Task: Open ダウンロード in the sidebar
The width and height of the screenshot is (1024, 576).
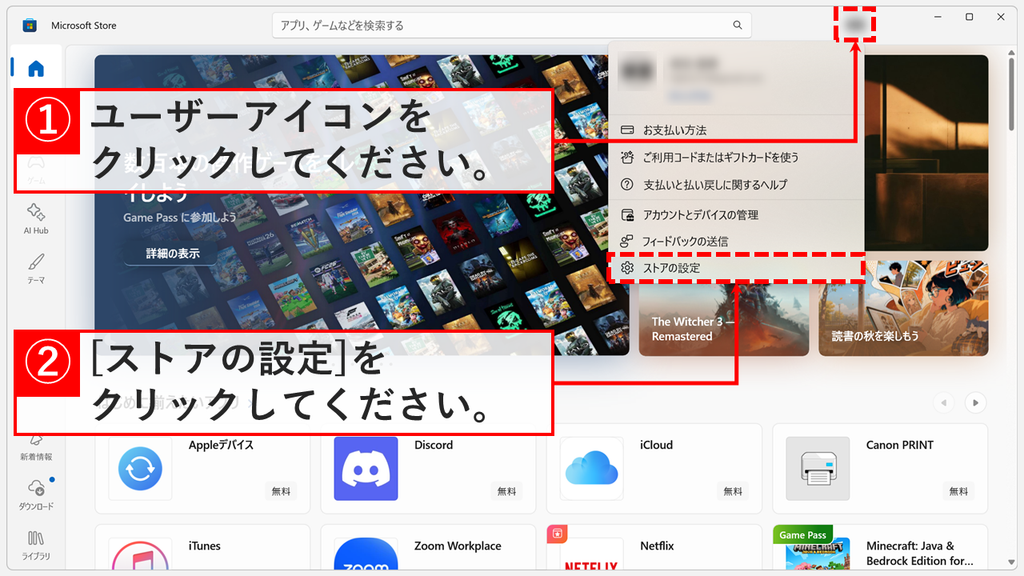Action: click(x=36, y=494)
